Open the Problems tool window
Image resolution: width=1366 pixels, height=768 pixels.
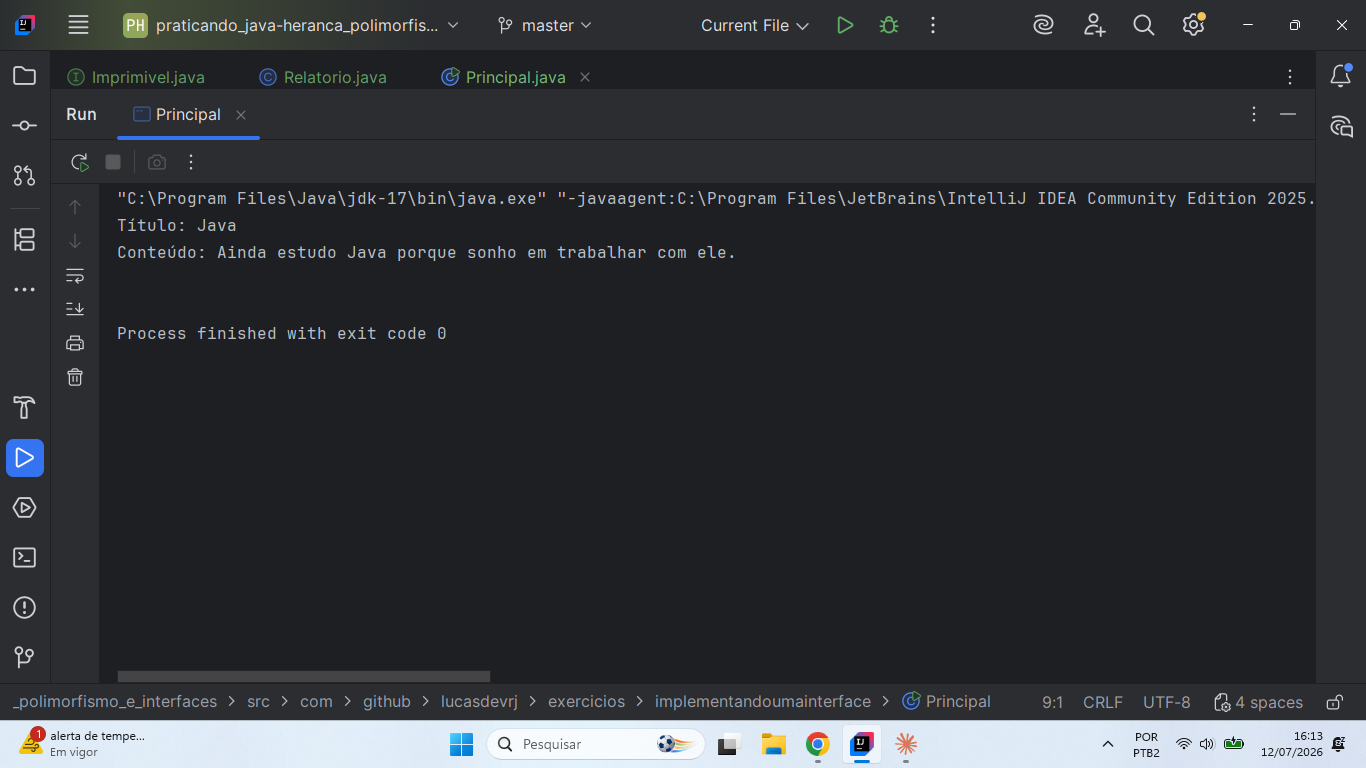click(25, 608)
